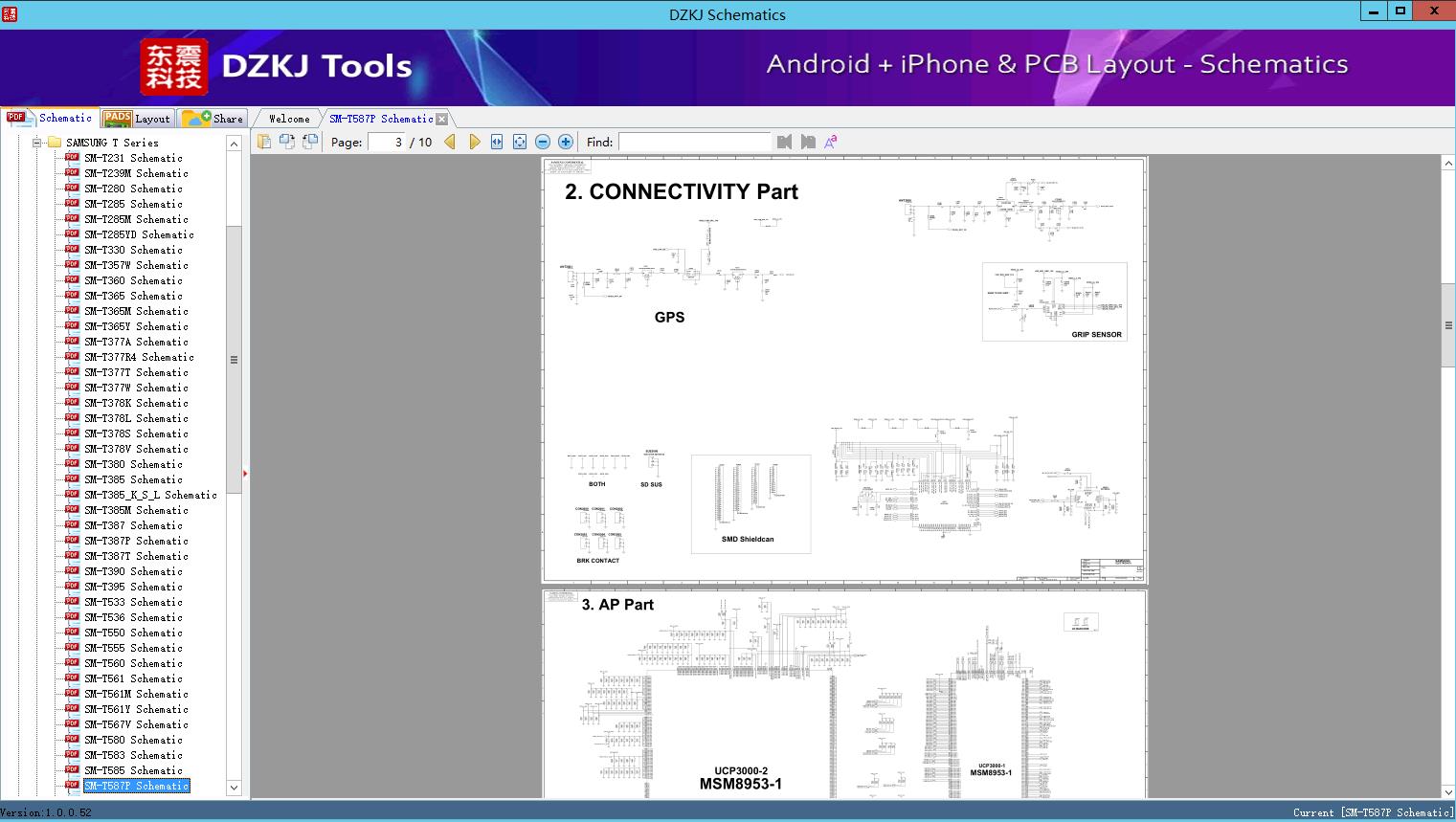Open SM-T380 Schematic

[133, 464]
